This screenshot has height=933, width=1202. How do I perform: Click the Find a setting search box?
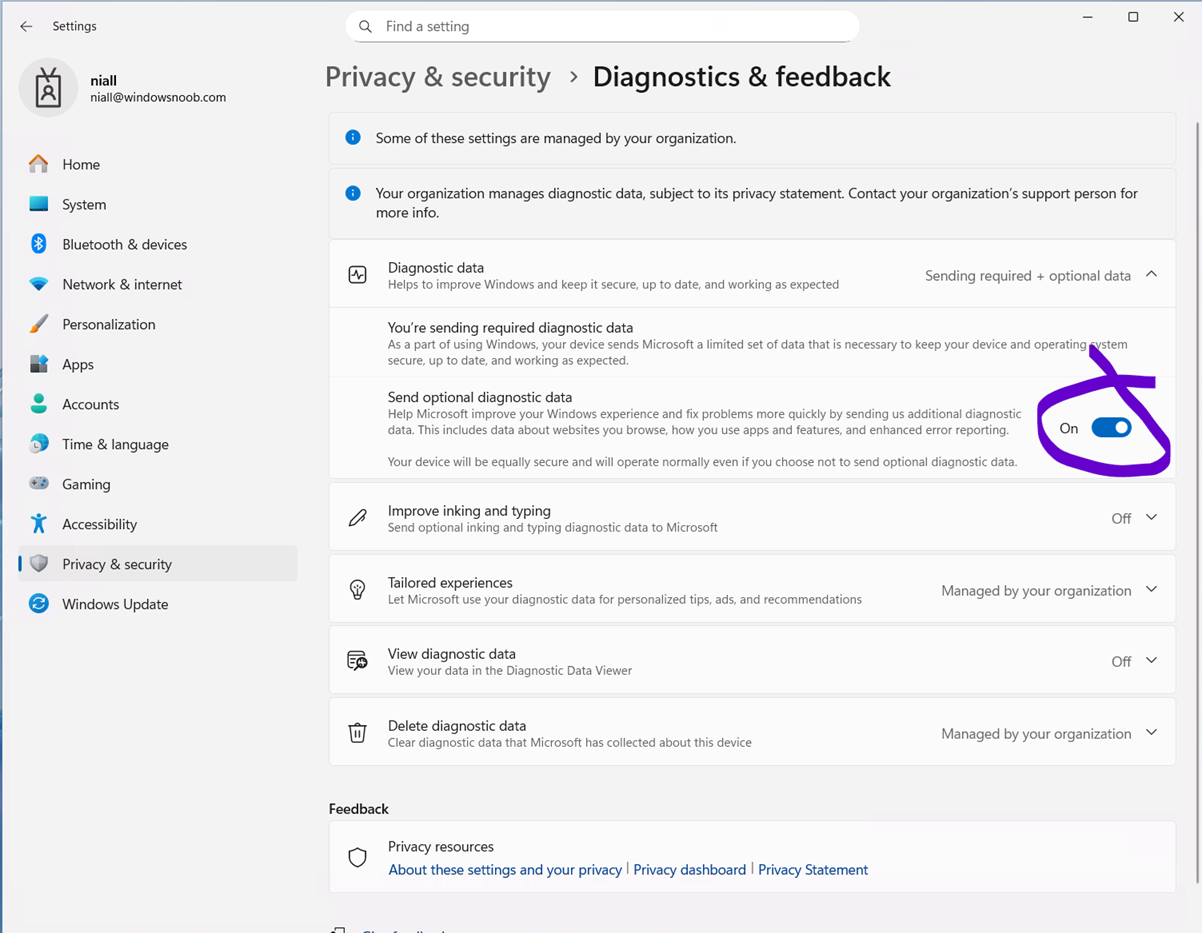602,27
